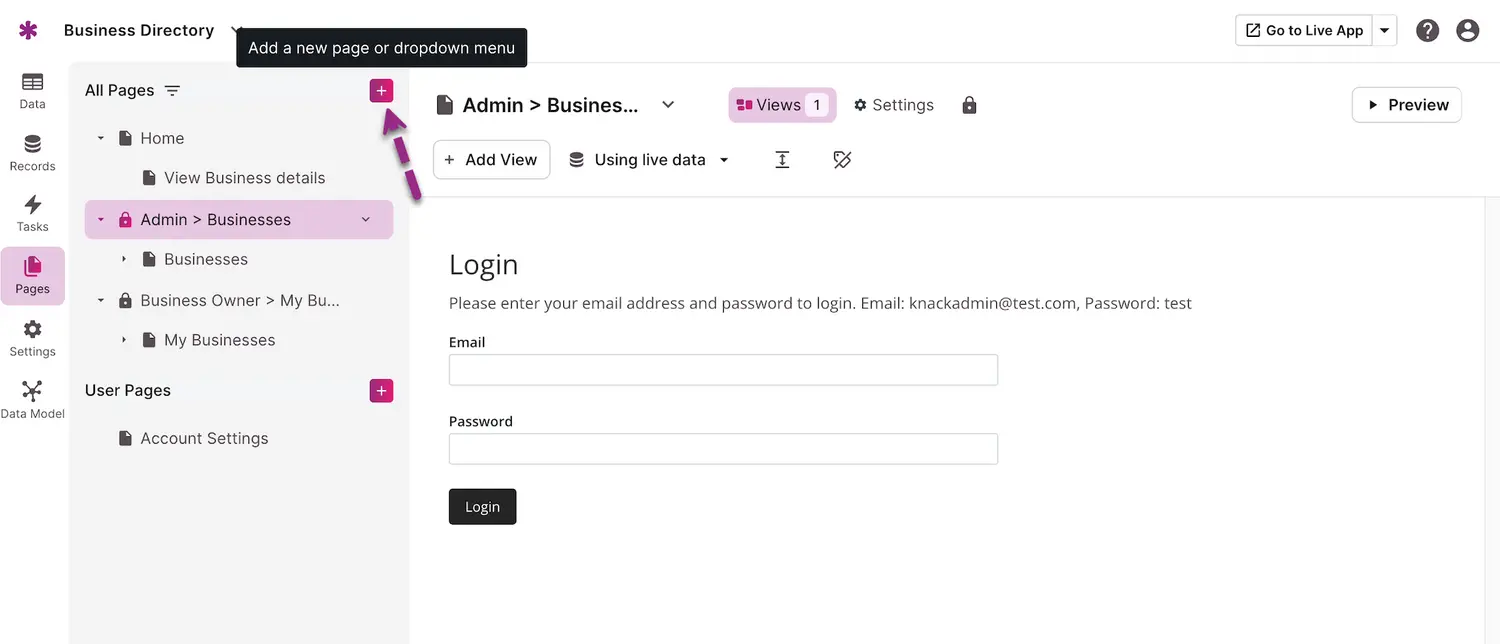The image size is (1500, 644).
Task: Click the Preview button
Action: tap(1406, 105)
